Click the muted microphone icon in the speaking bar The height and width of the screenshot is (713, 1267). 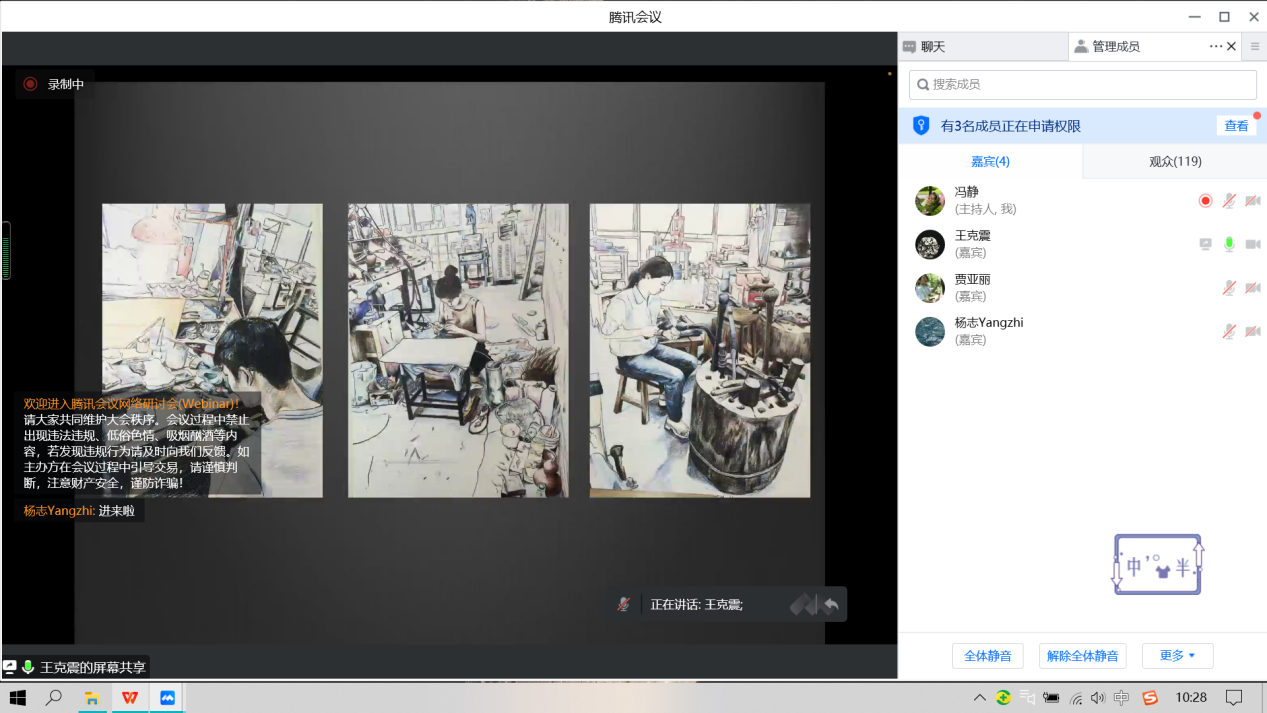pyautogui.click(x=624, y=604)
